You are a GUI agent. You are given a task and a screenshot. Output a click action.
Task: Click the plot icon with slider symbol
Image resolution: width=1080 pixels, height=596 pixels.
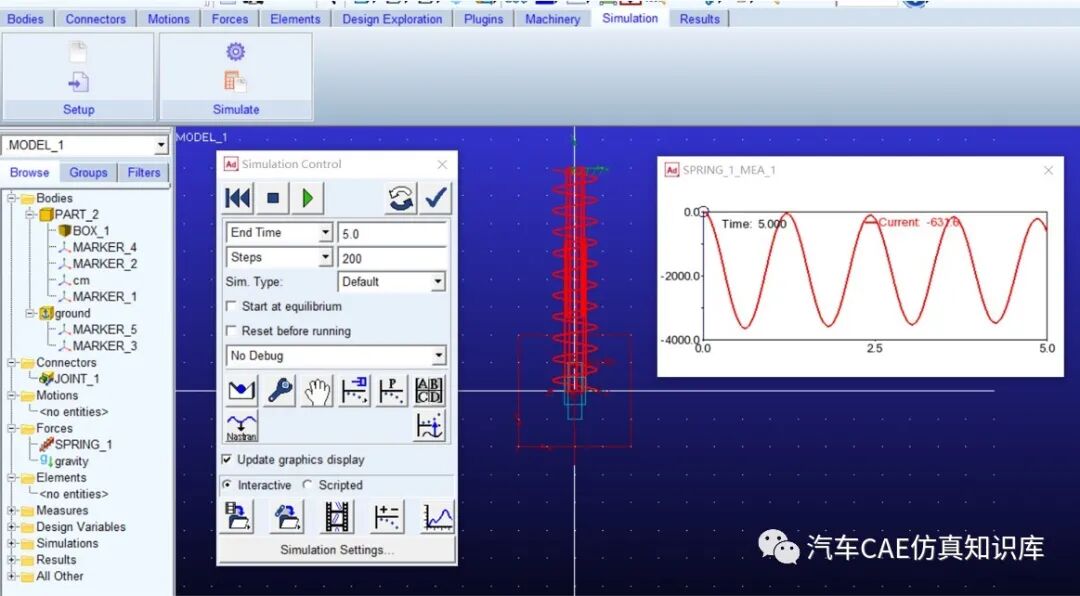pos(354,391)
